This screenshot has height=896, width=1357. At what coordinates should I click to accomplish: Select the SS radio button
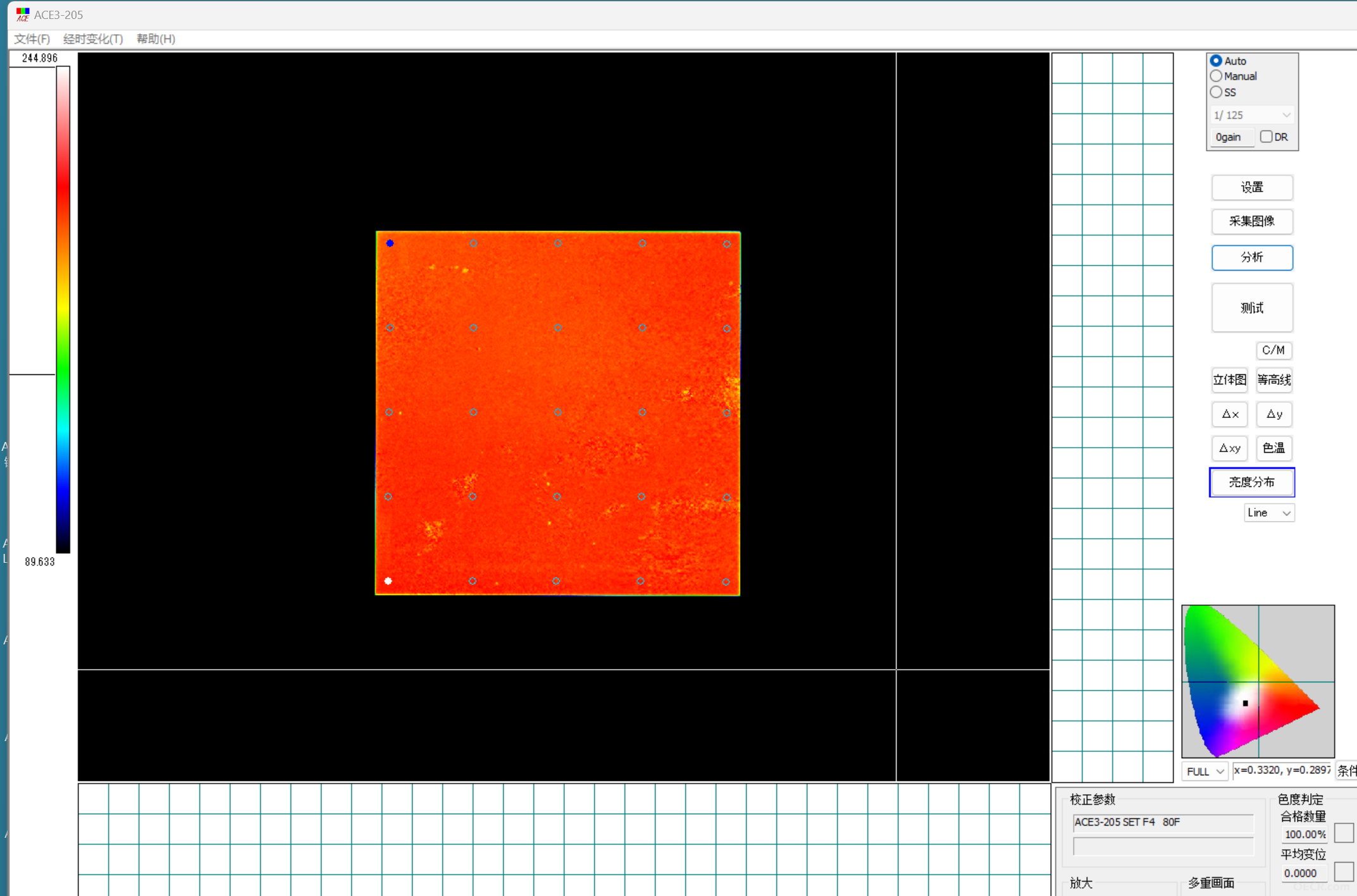point(1216,92)
